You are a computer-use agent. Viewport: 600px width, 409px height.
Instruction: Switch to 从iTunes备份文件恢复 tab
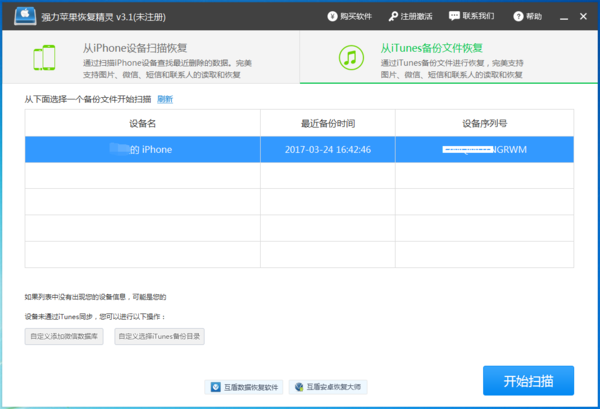click(448, 57)
